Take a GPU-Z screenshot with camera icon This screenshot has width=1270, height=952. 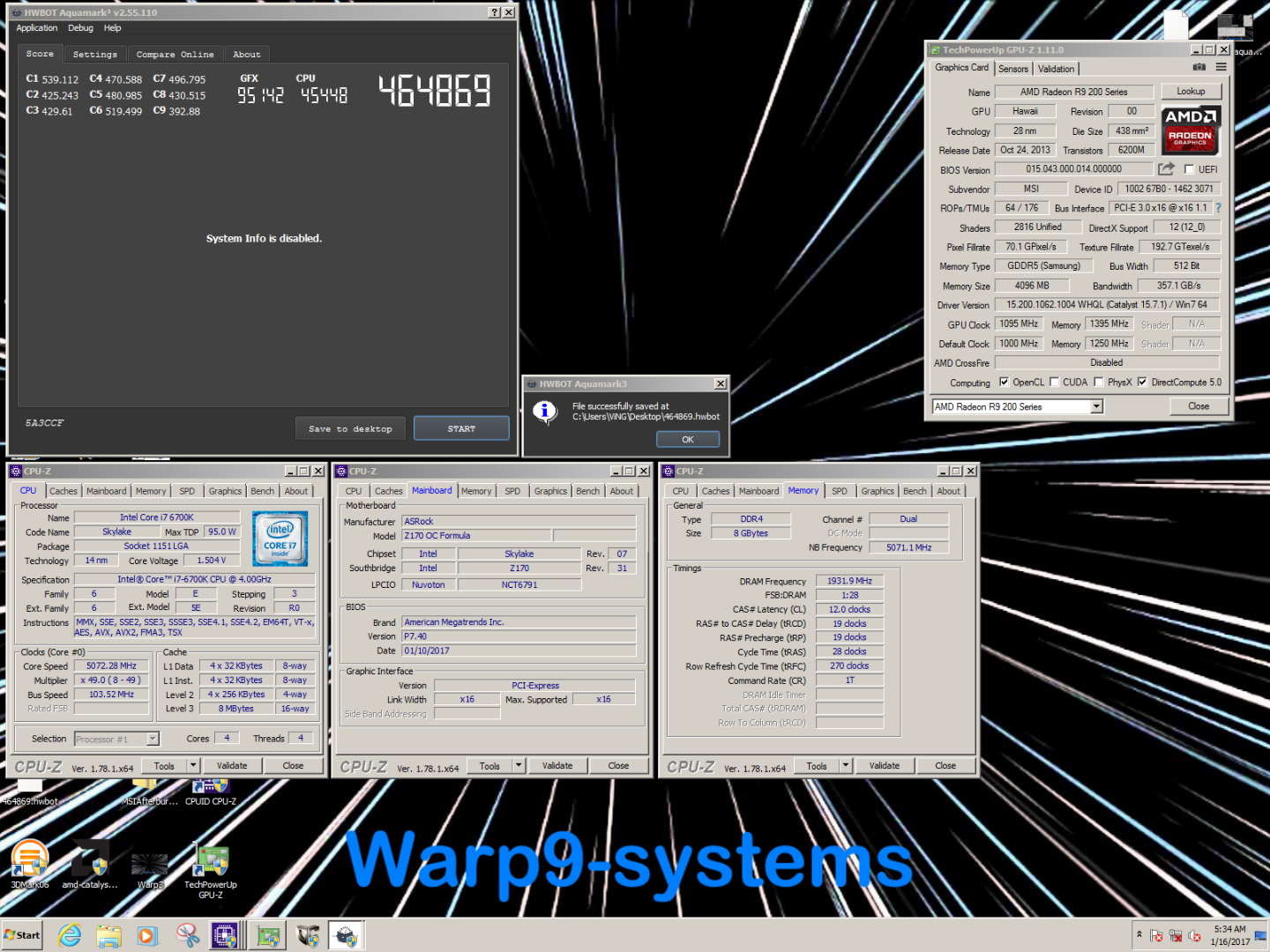pos(1199,67)
